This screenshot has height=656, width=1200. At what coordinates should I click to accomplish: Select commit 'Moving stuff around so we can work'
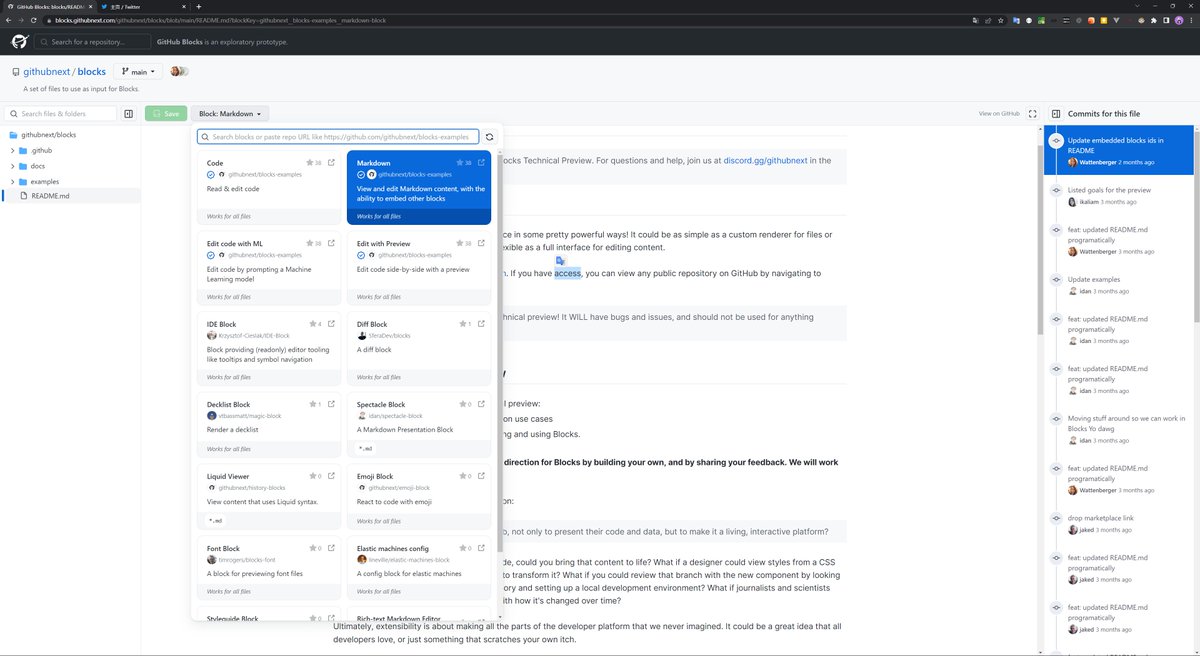[1118, 429]
